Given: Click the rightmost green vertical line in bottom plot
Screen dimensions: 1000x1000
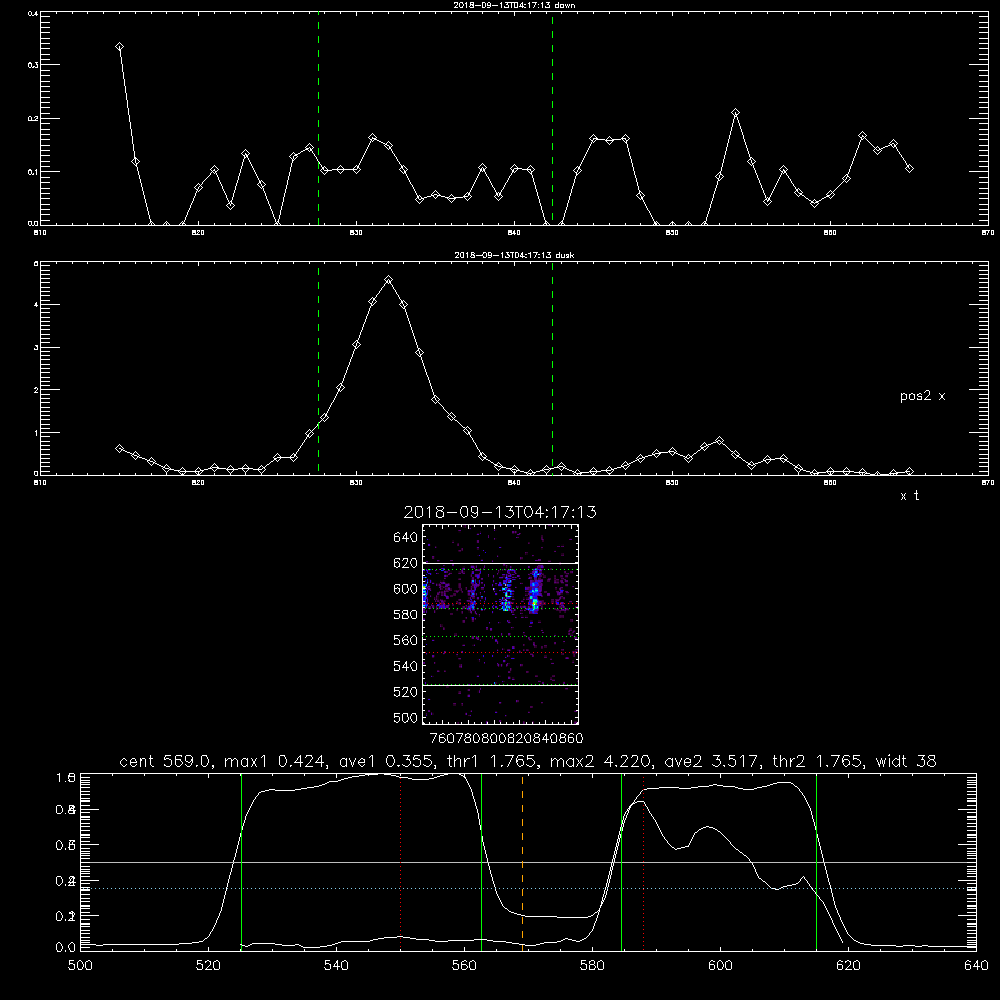Looking at the screenshot, I should coord(816,861).
